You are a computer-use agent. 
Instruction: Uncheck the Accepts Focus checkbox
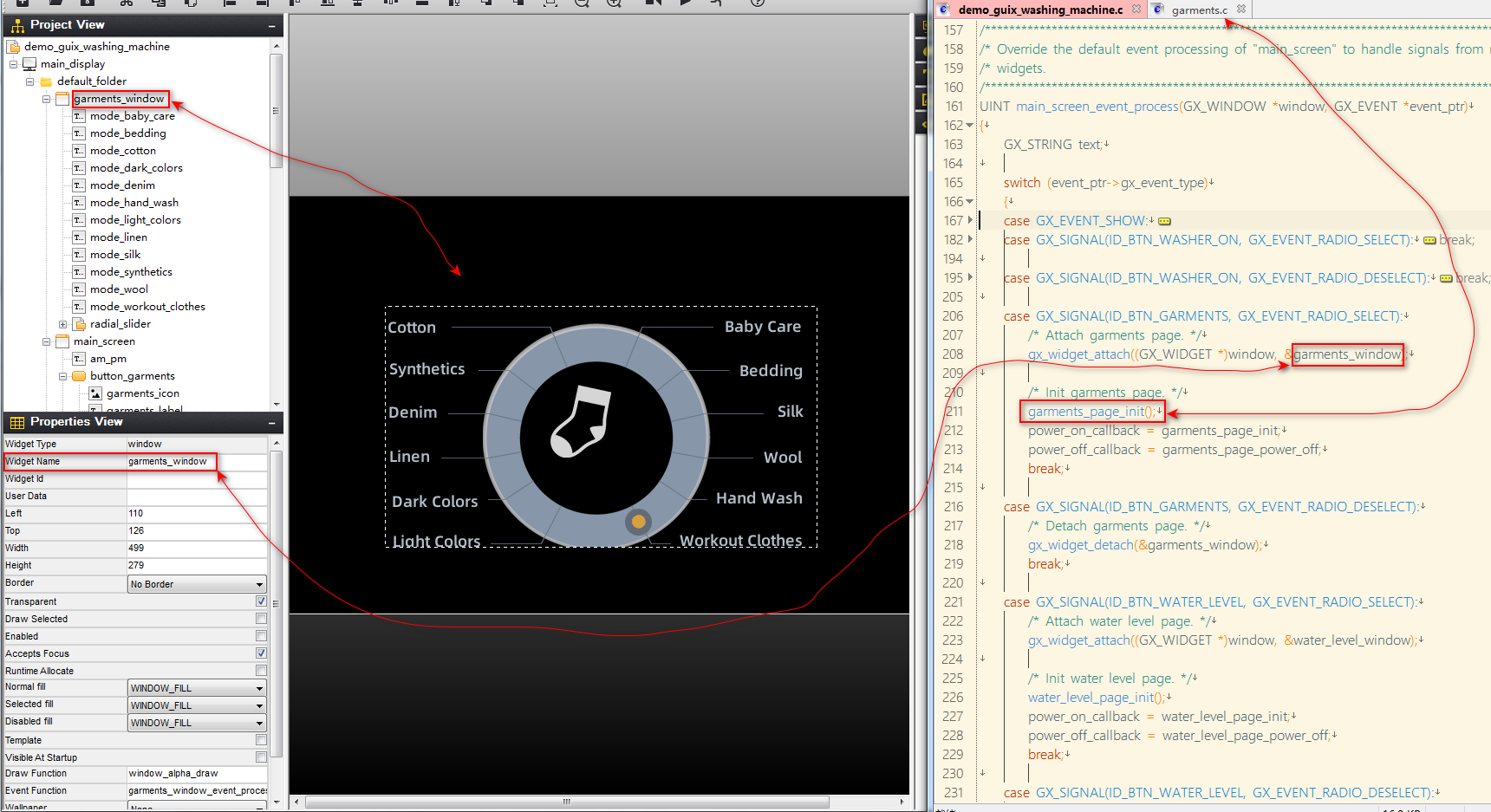(261, 653)
